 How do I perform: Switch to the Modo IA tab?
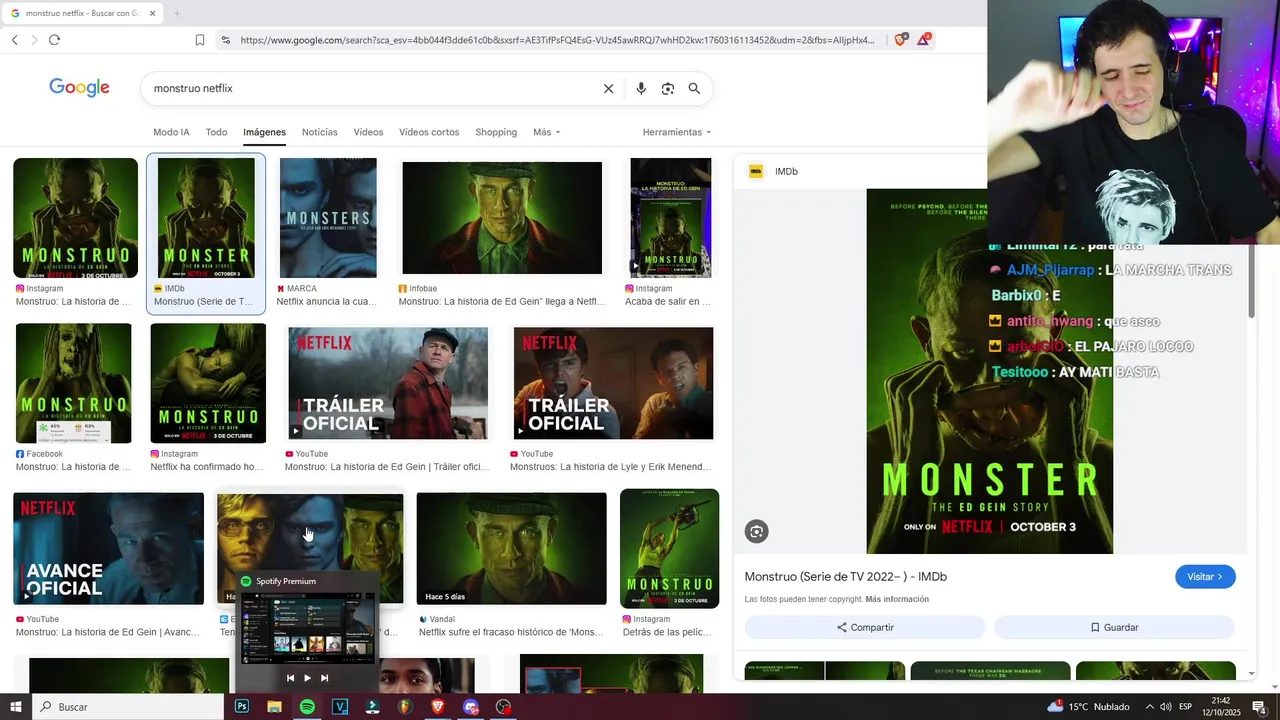point(171,132)
